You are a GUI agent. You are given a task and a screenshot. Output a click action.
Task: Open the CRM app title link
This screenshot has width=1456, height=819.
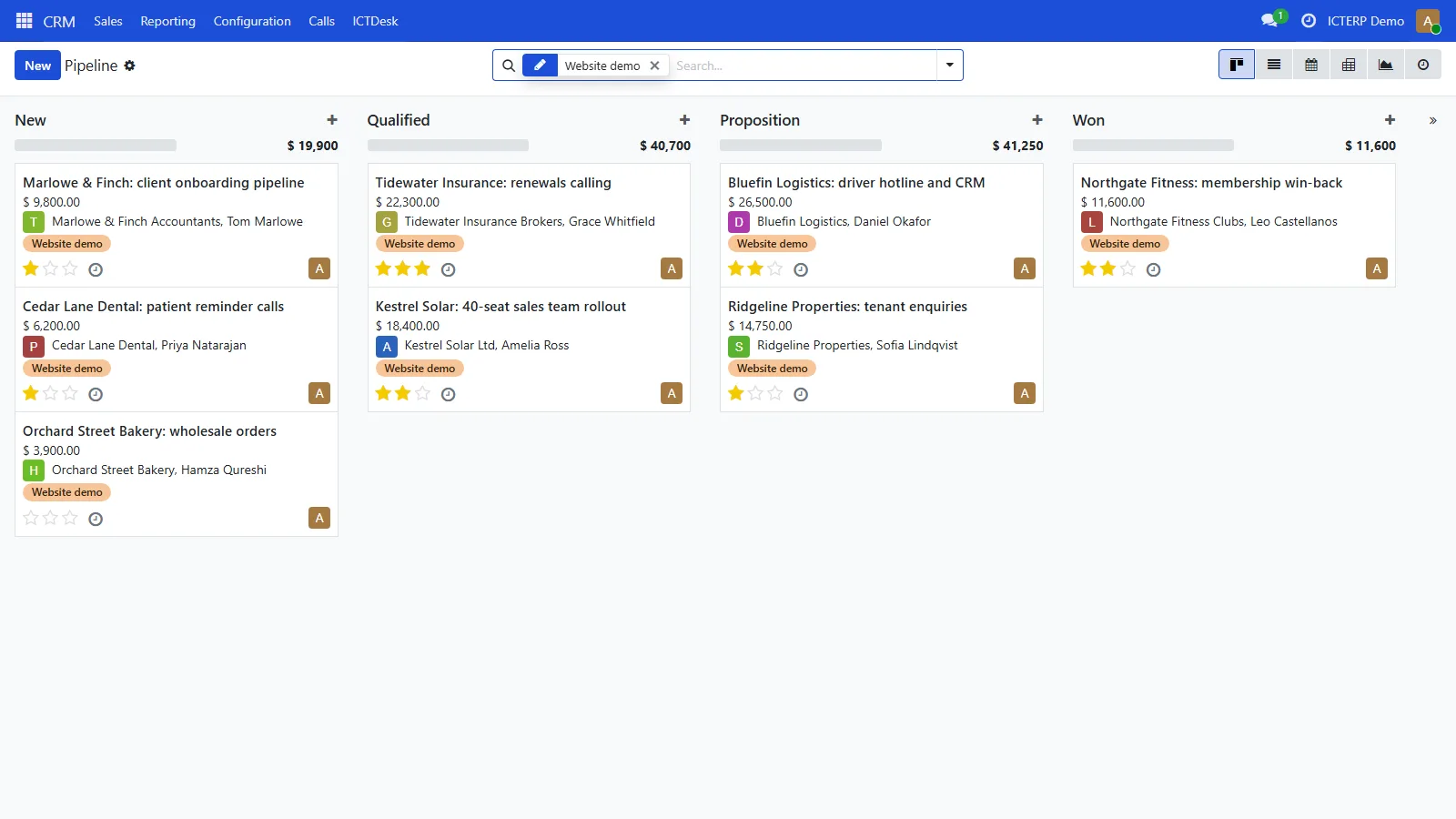[x=59, y=21]
